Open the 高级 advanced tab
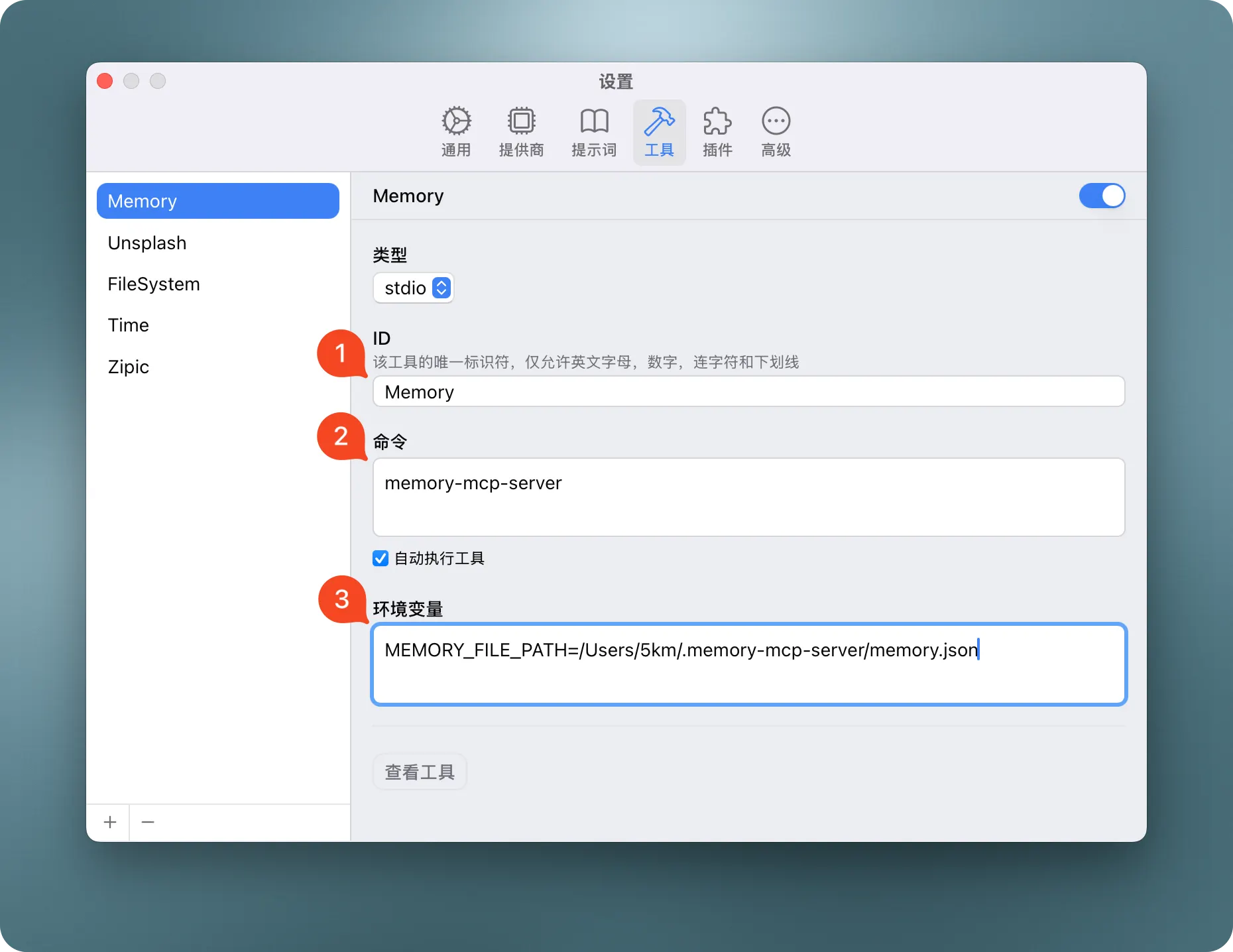 776,133
